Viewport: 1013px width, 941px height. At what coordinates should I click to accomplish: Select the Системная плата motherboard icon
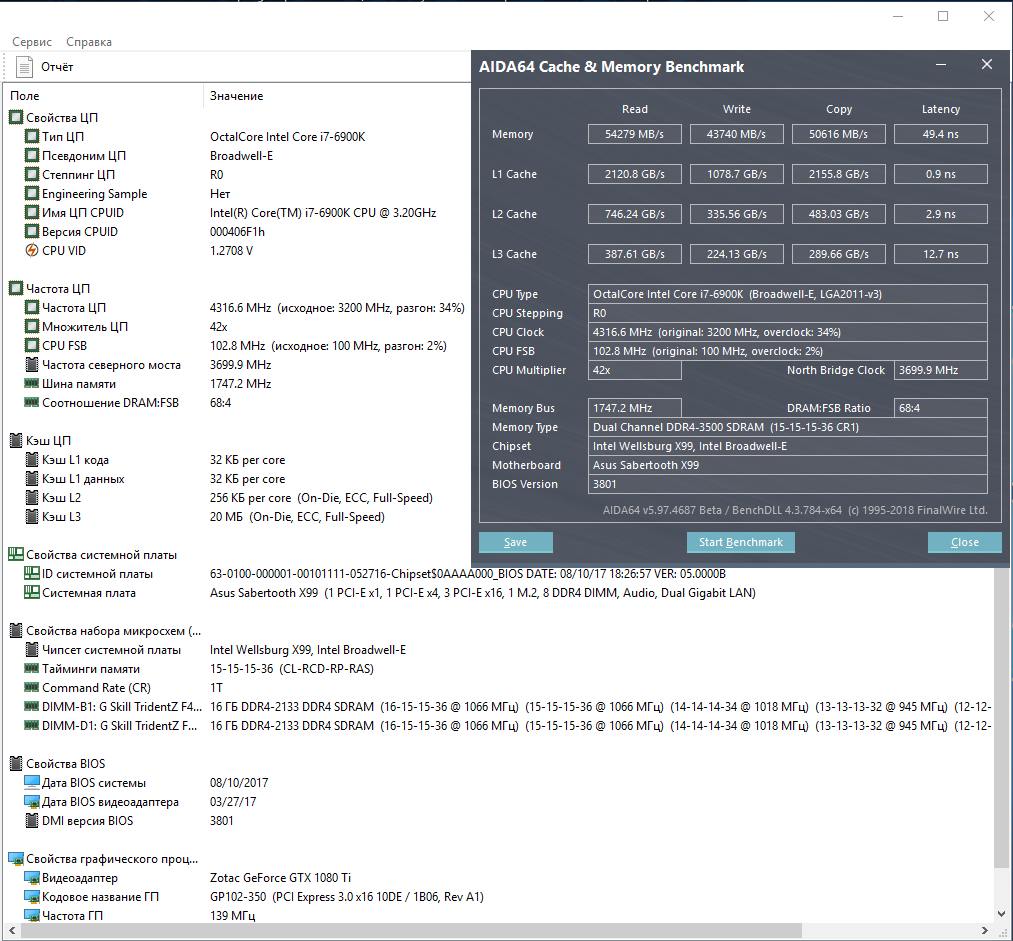click(32, 593)
